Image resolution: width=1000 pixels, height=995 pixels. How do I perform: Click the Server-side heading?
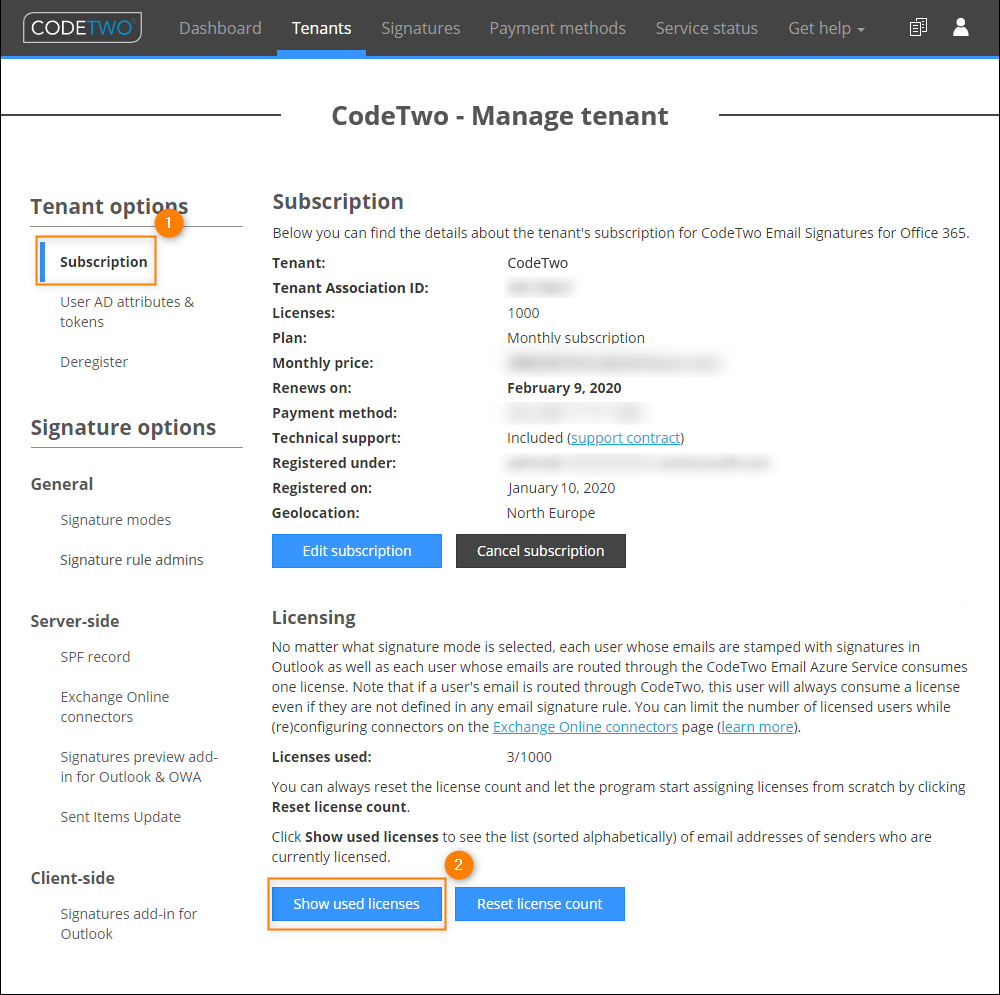point(75,621)
